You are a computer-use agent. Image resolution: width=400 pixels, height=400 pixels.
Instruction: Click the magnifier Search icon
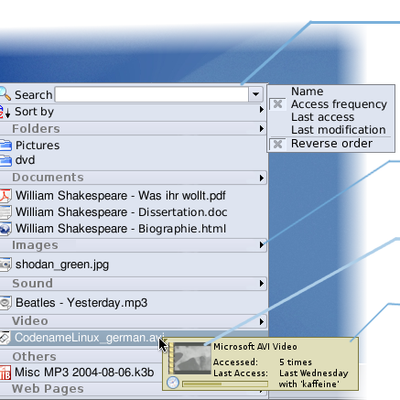point(5,94)
